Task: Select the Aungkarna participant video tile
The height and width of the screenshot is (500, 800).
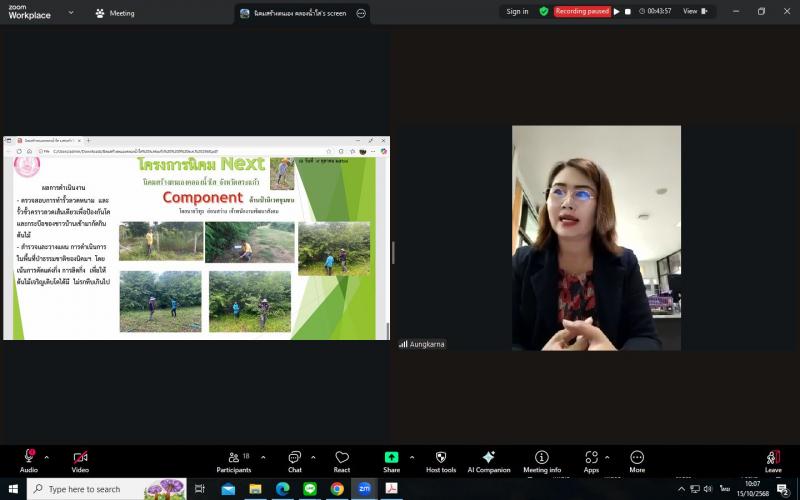Action: [596, 238]
